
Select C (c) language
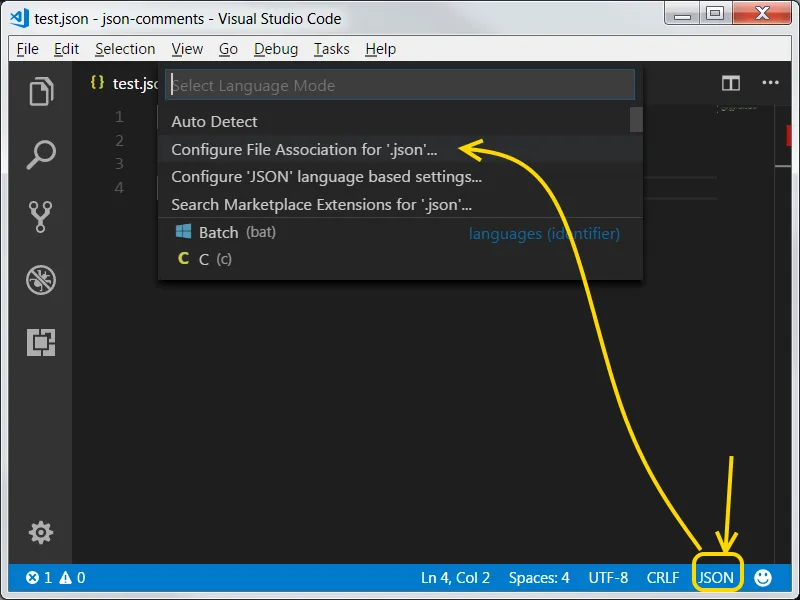(x=400, y=259)
